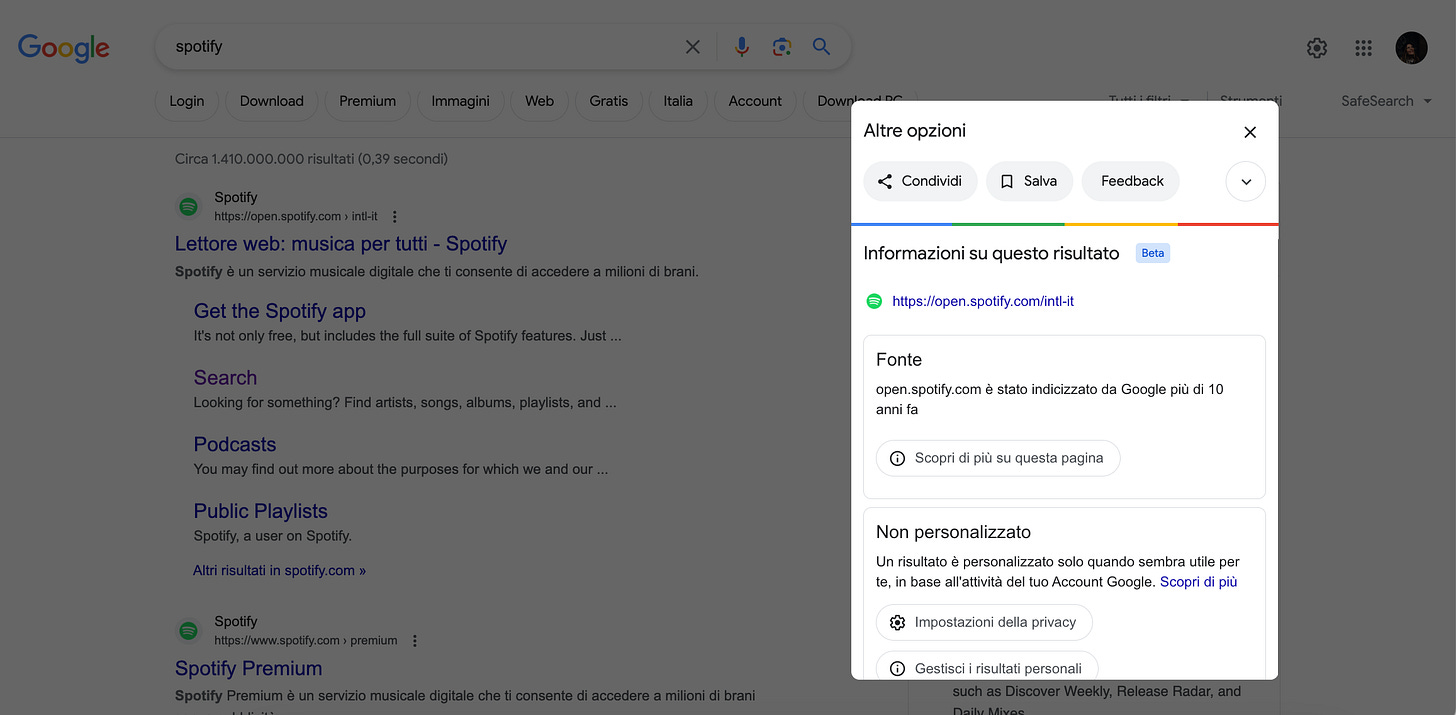The height and width of the screenshot is (715, 1456).
Task: Open the Podcasts sitelink
Action: point(235,444)
